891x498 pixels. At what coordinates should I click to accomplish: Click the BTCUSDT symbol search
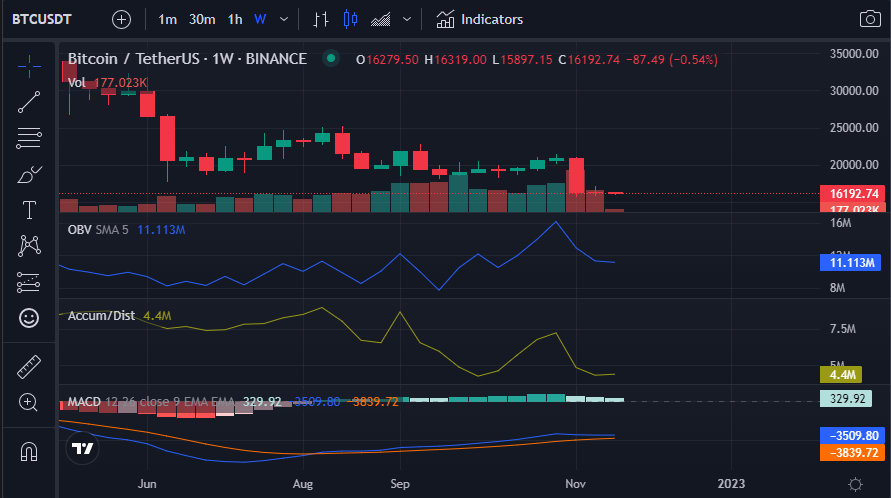(x=41, y=19)
